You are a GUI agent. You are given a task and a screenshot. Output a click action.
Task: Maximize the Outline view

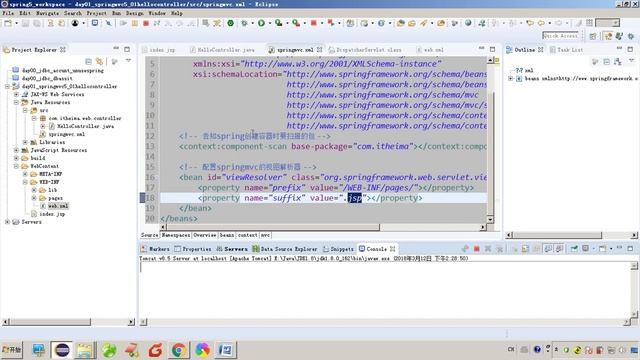pos(630,49)
